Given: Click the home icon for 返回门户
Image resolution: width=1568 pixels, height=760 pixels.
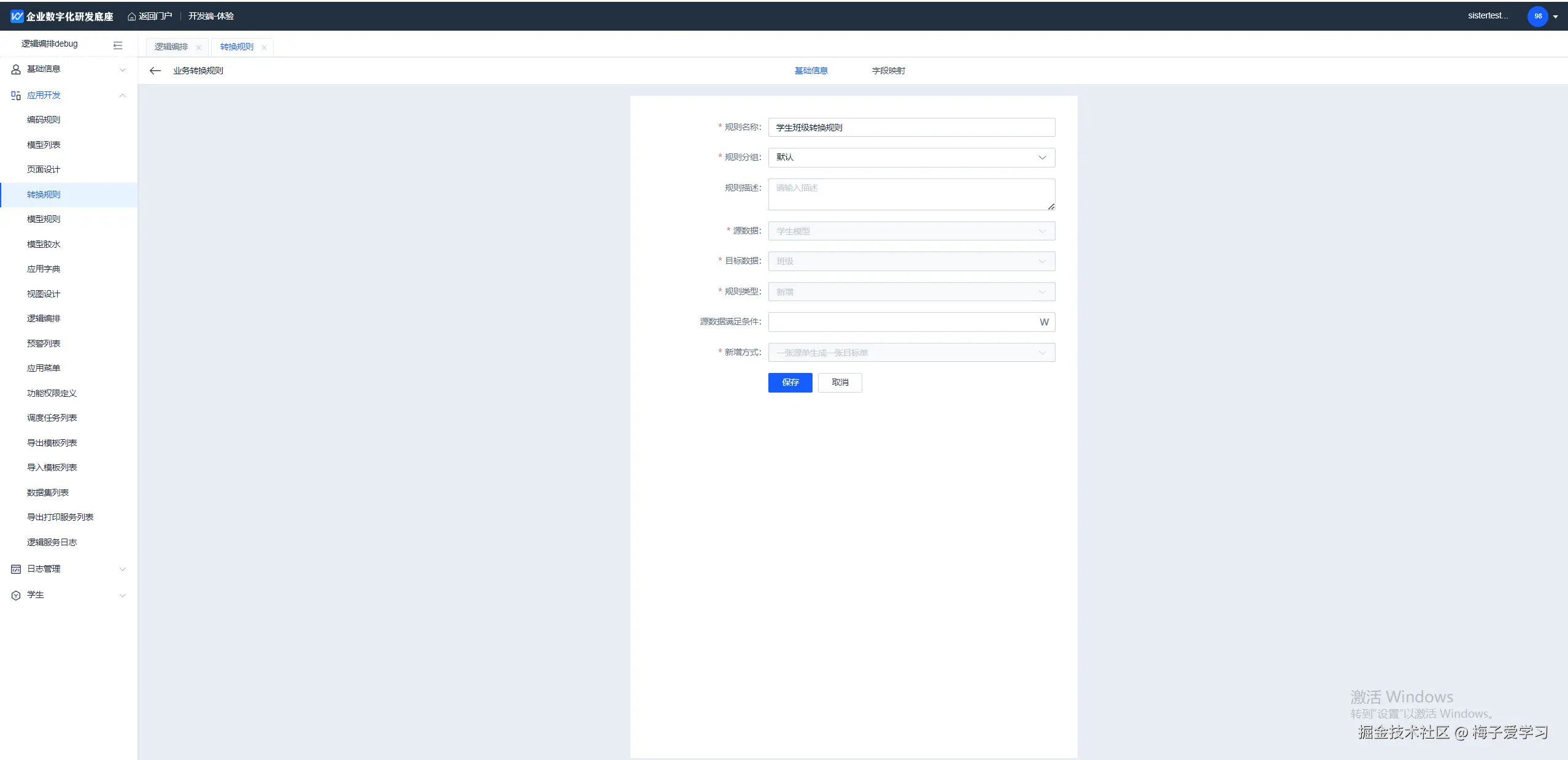Looking at the screenshot, I should click(x=131, y=17).
